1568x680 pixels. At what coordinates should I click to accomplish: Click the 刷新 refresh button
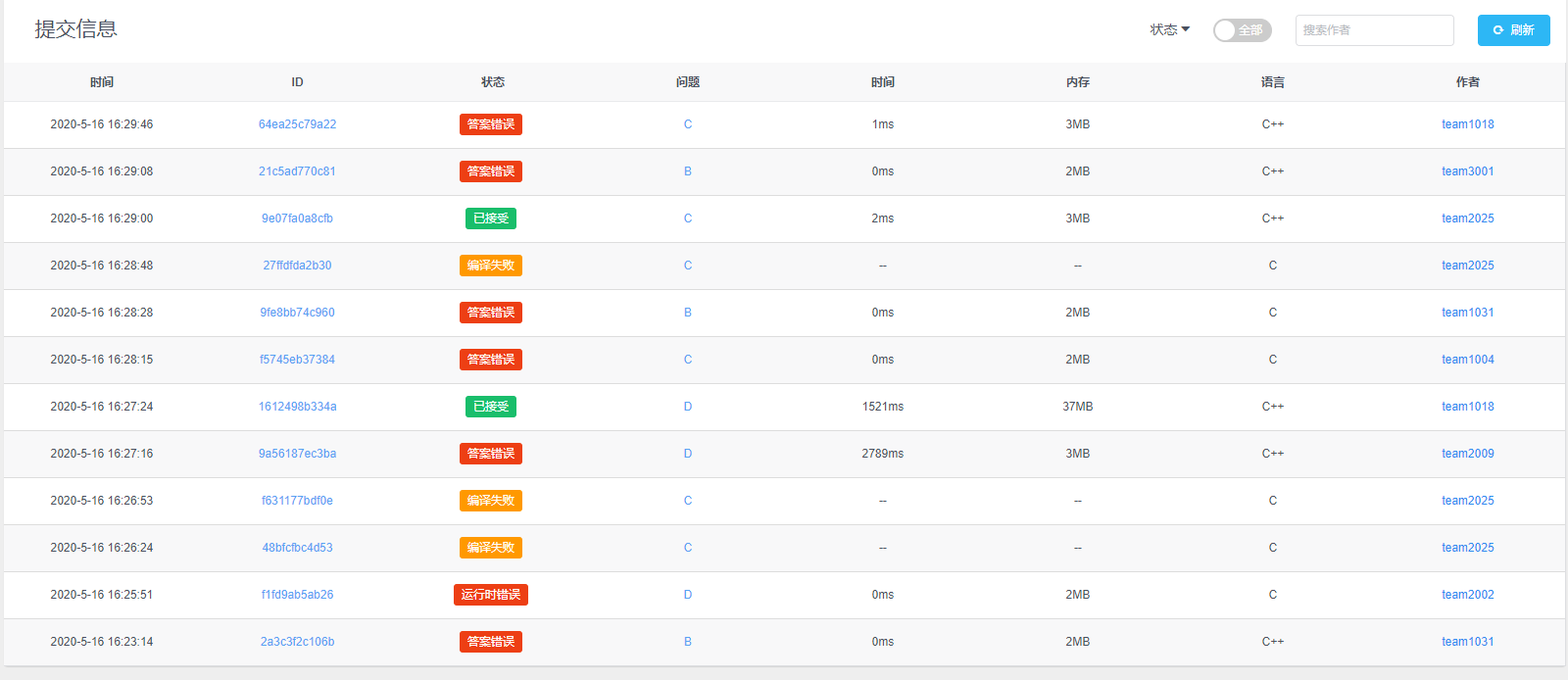[1513, 30]
